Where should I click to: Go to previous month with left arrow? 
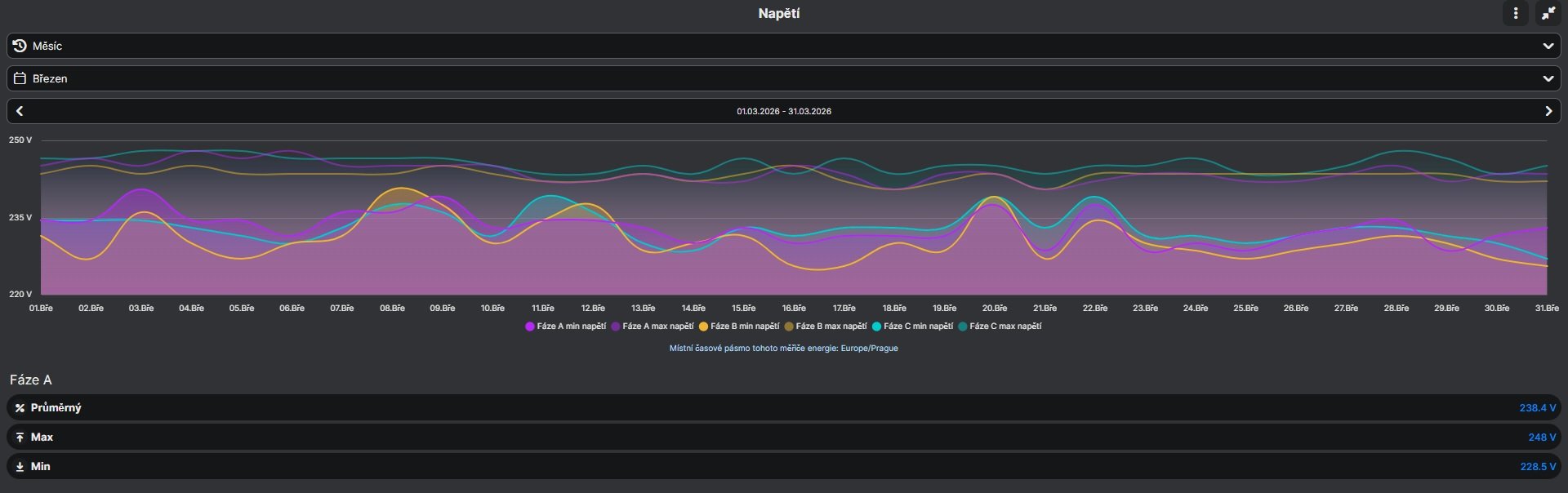(20, 111)
